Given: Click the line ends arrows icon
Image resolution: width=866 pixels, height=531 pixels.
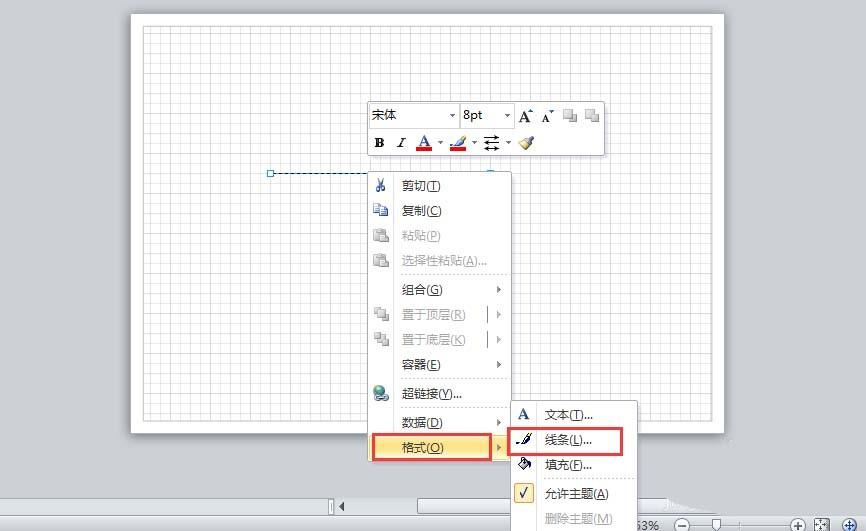Looking at the screenshot, I should (x=492, y=143).
